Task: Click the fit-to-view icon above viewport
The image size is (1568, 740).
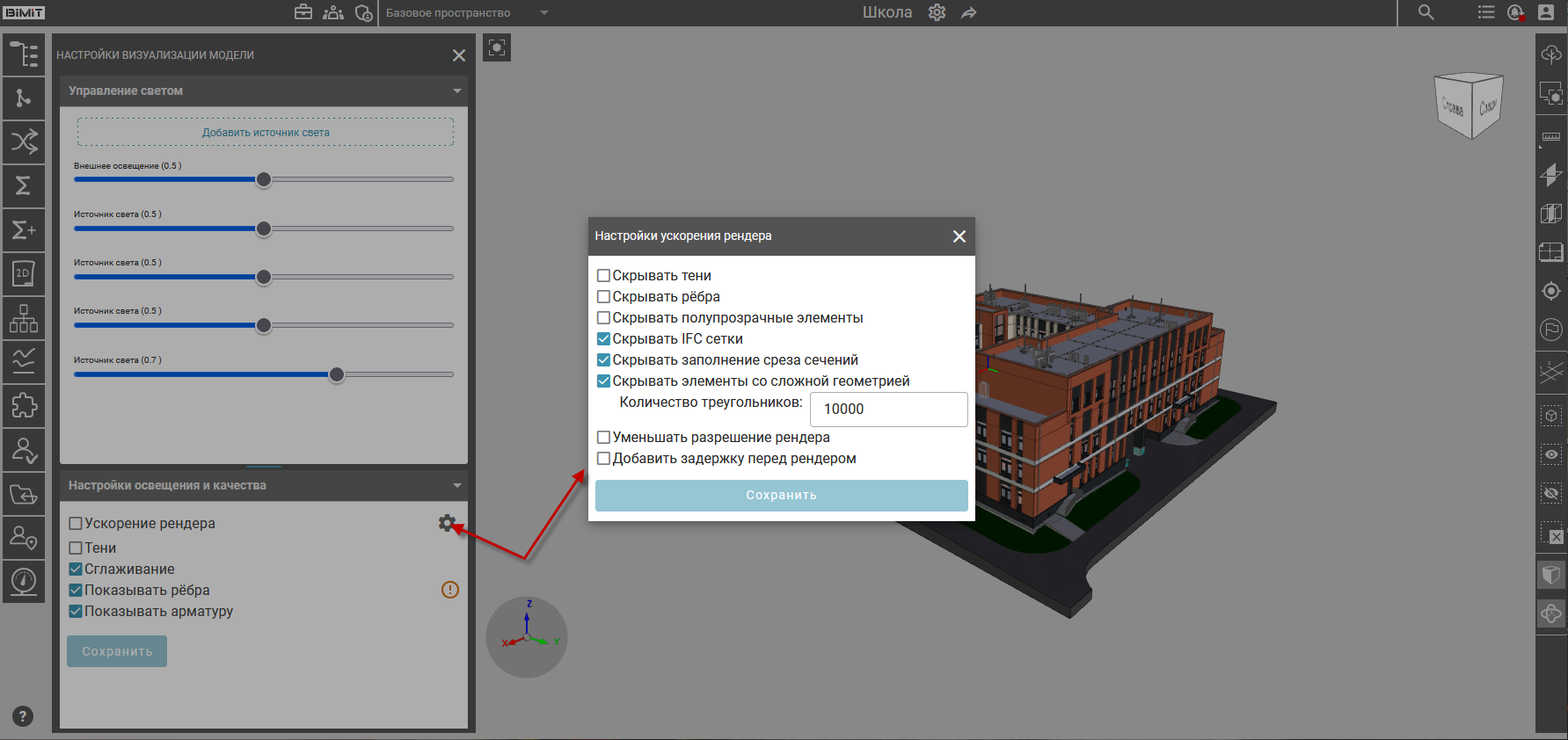Action: click(x=497, y=47)
